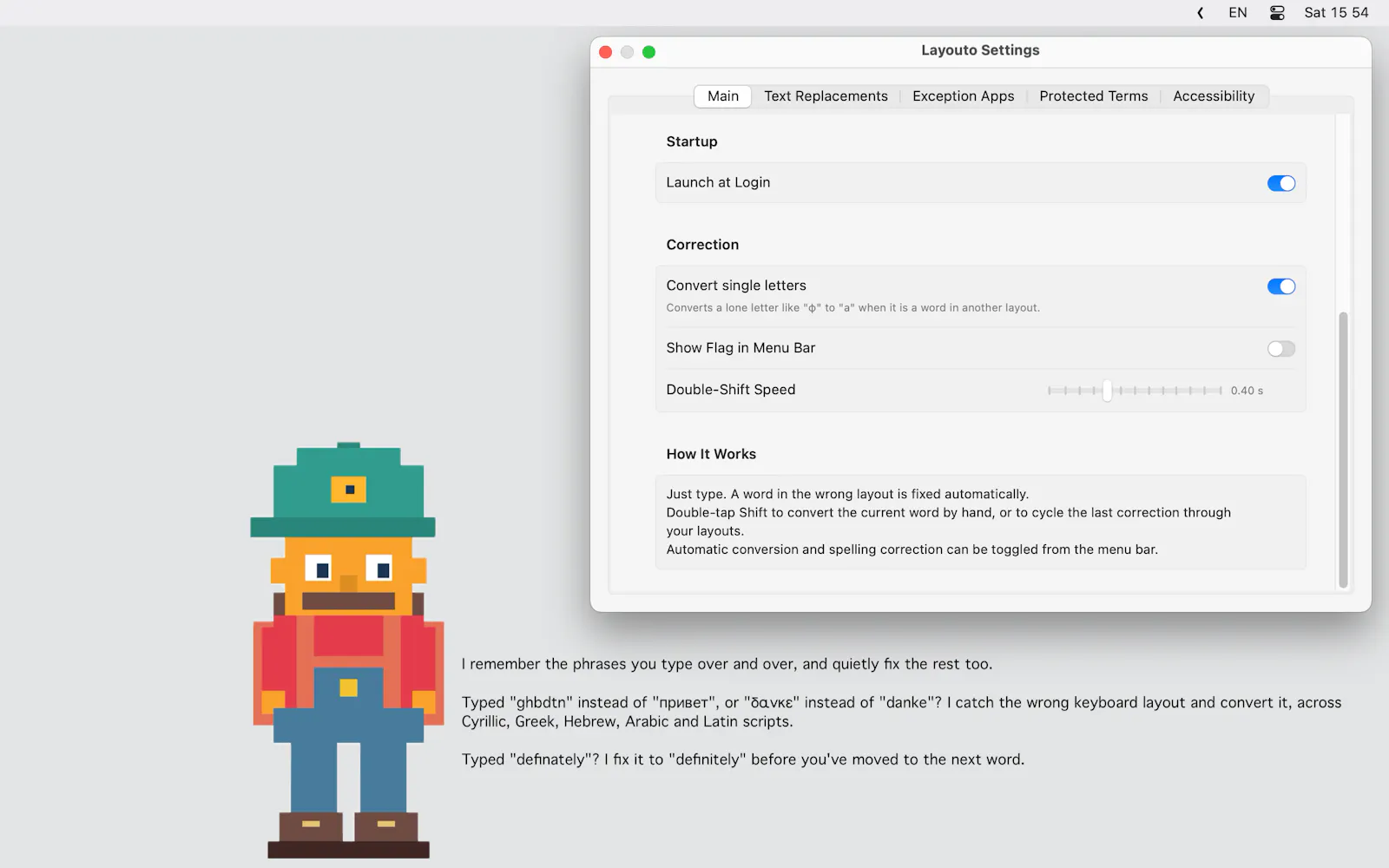This screenshot has width=1389, height=868.
Task: Click the Convert single letters label
Action: (x=736, y=286)
